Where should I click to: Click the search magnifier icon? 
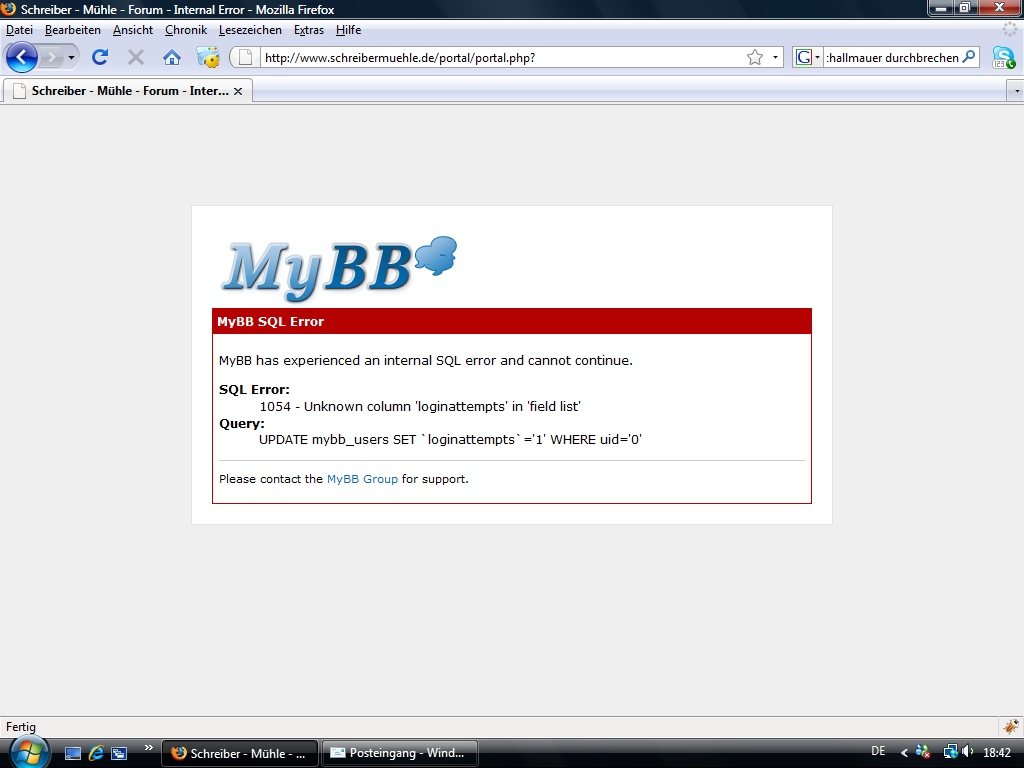[x=969, y=57]
